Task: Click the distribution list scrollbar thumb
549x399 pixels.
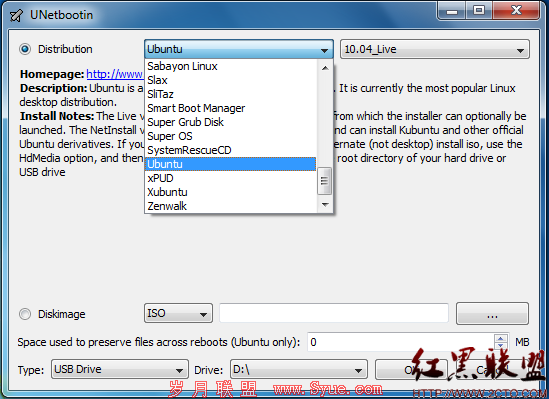Action: [325, 181]
